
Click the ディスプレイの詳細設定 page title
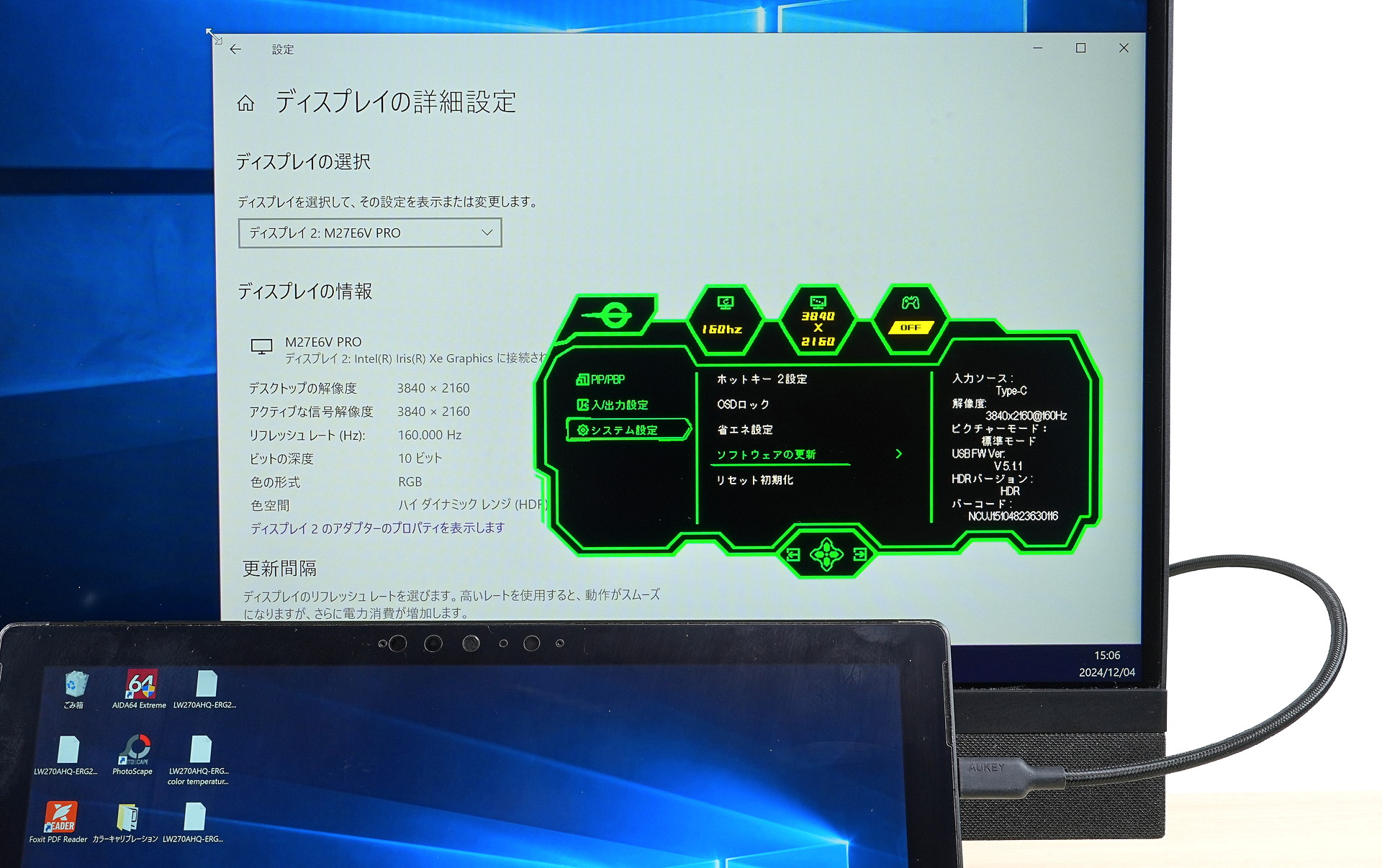point(396,102)
